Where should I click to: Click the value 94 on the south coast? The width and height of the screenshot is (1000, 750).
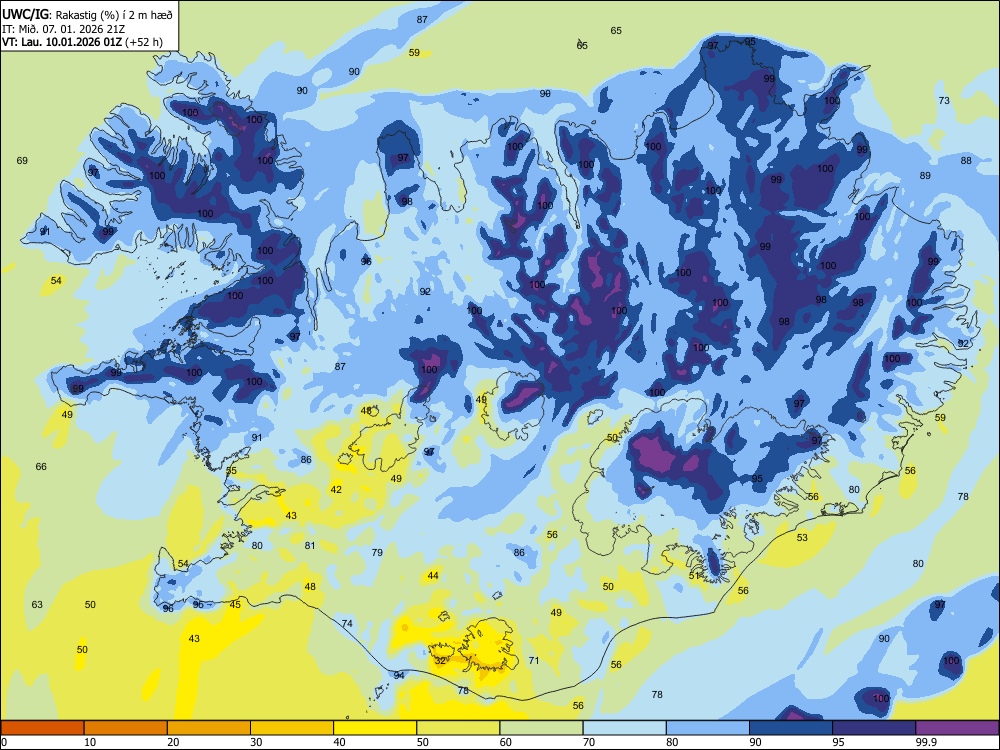pyautogui.click(x=399, y=675)
